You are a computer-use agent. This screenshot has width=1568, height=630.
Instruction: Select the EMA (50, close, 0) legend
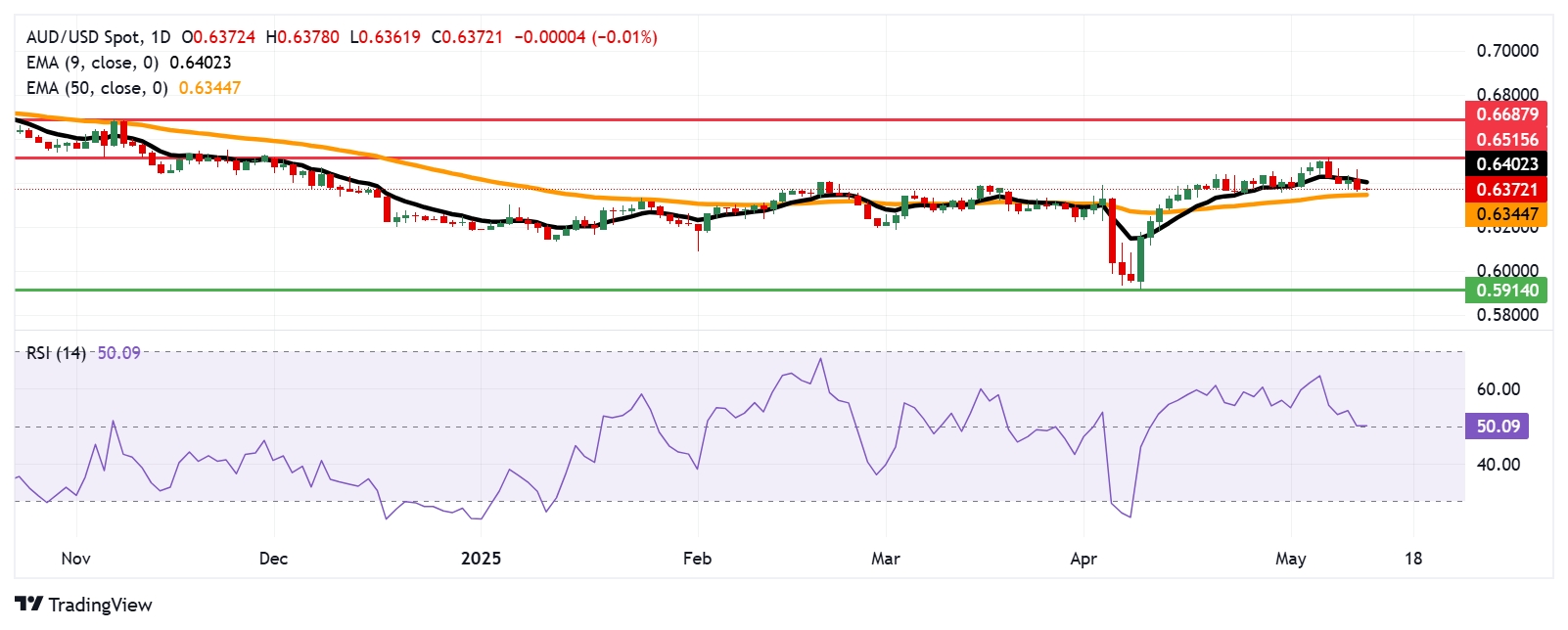97,88
